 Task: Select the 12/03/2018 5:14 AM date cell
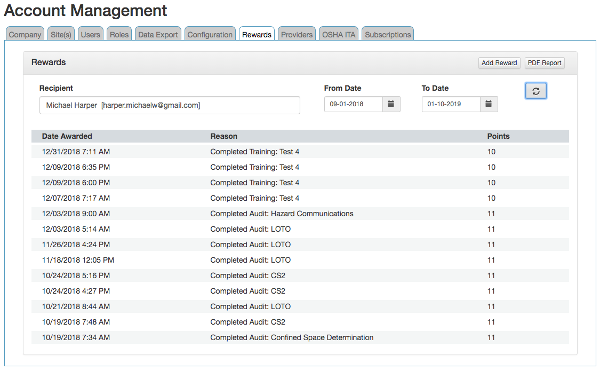point(76,229)
